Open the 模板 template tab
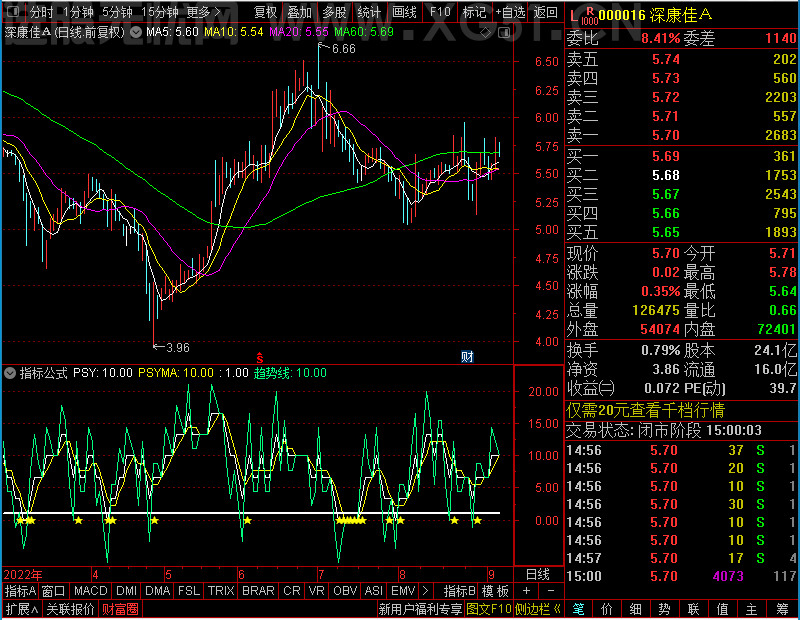 495,591
